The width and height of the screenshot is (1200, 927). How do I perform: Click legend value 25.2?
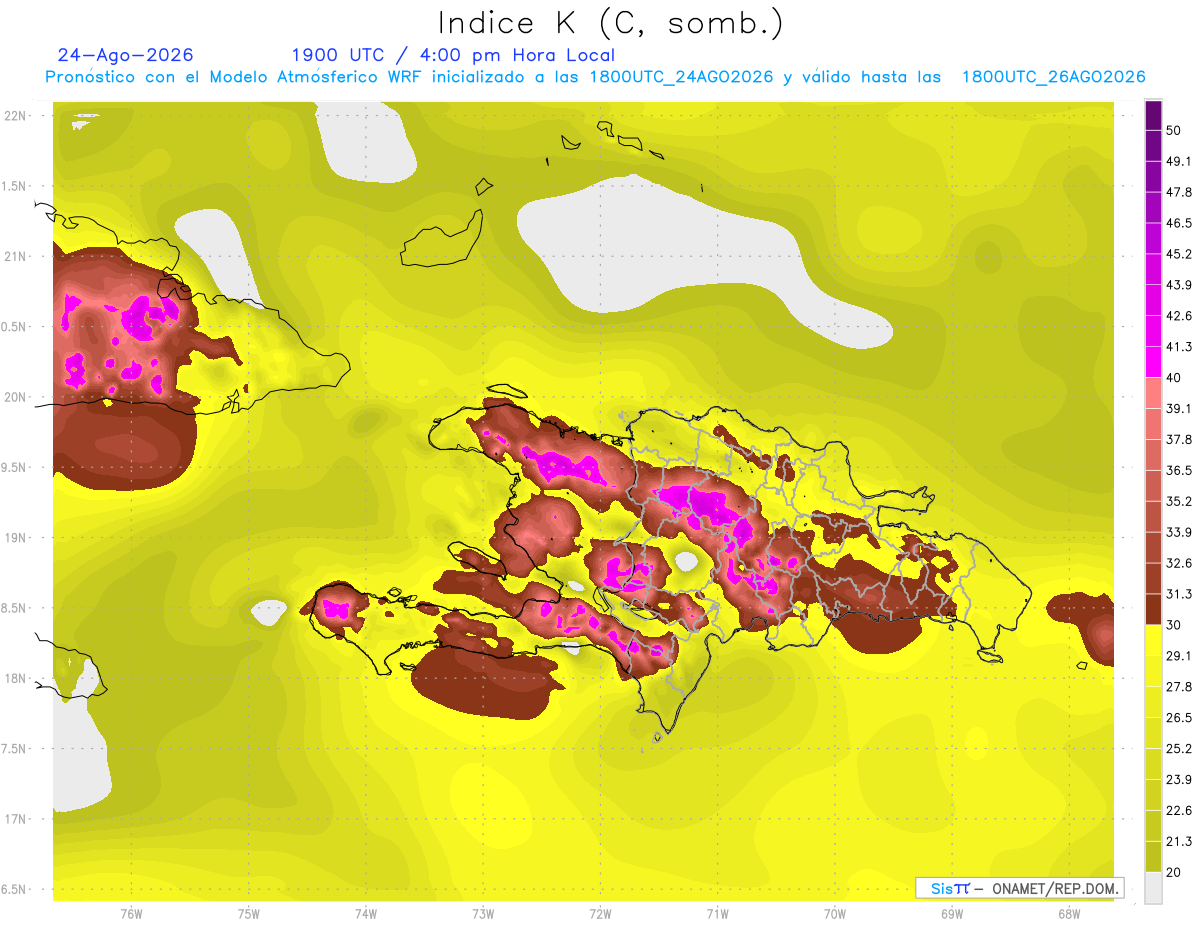pyautogui.click(x=1179, y=748)
